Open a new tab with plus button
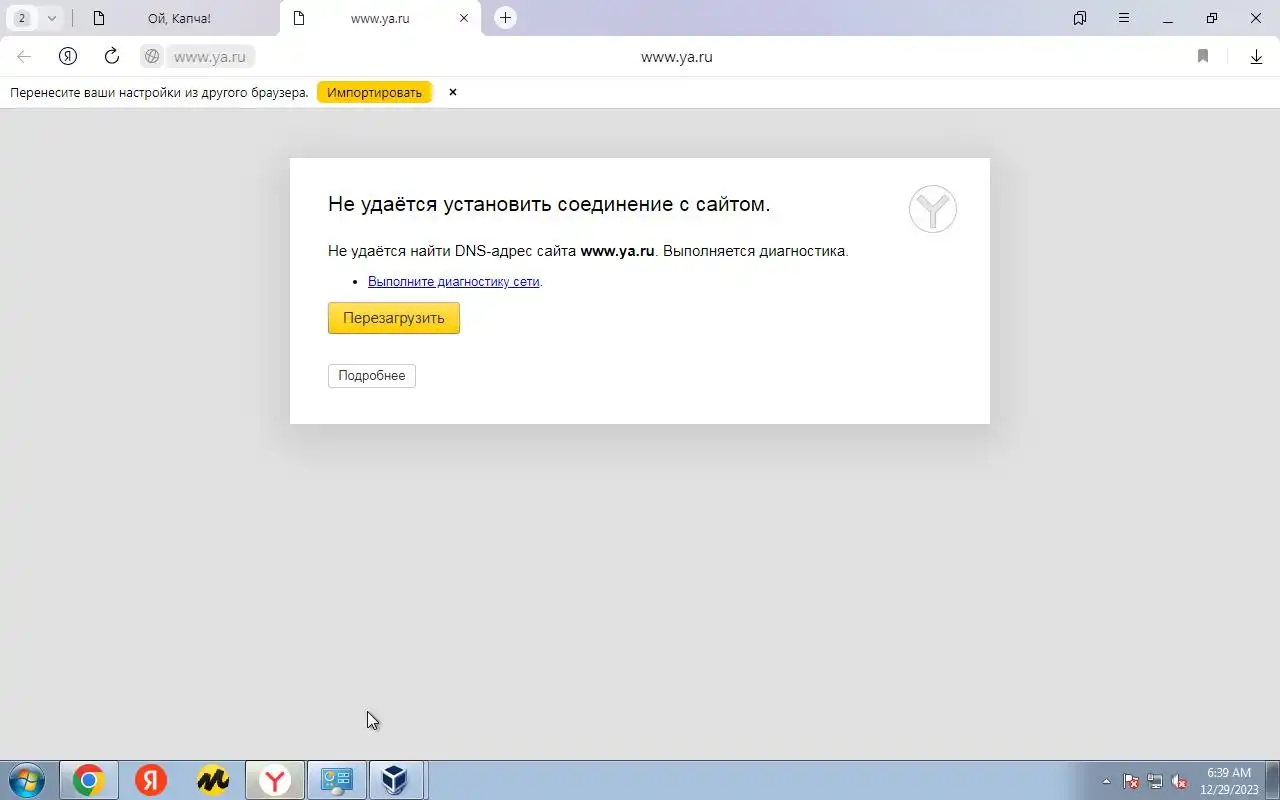This screenshot has height=800, width=1280. pyautogui.click(x=506, y=18)
